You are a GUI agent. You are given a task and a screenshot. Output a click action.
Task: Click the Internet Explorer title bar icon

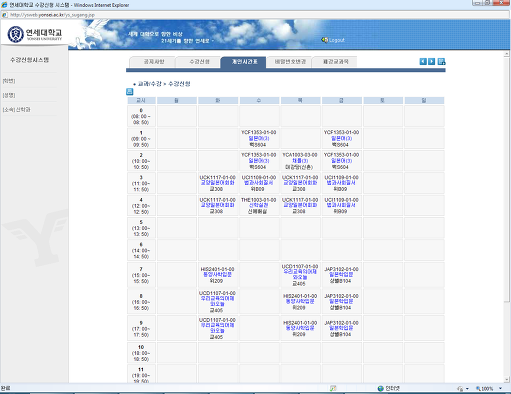click(x=4, y=5)
